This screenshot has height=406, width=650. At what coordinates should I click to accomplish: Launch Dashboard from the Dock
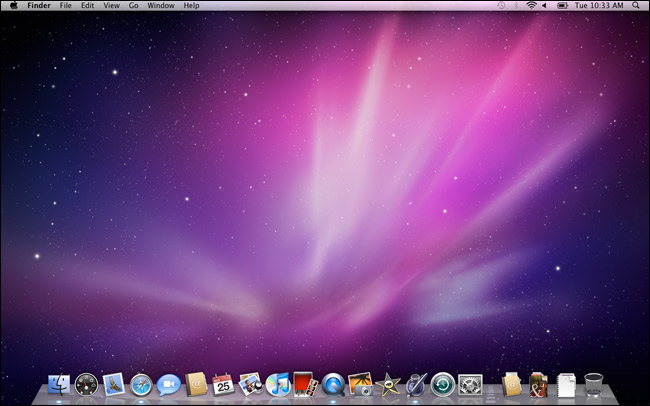tap(86, 384)
